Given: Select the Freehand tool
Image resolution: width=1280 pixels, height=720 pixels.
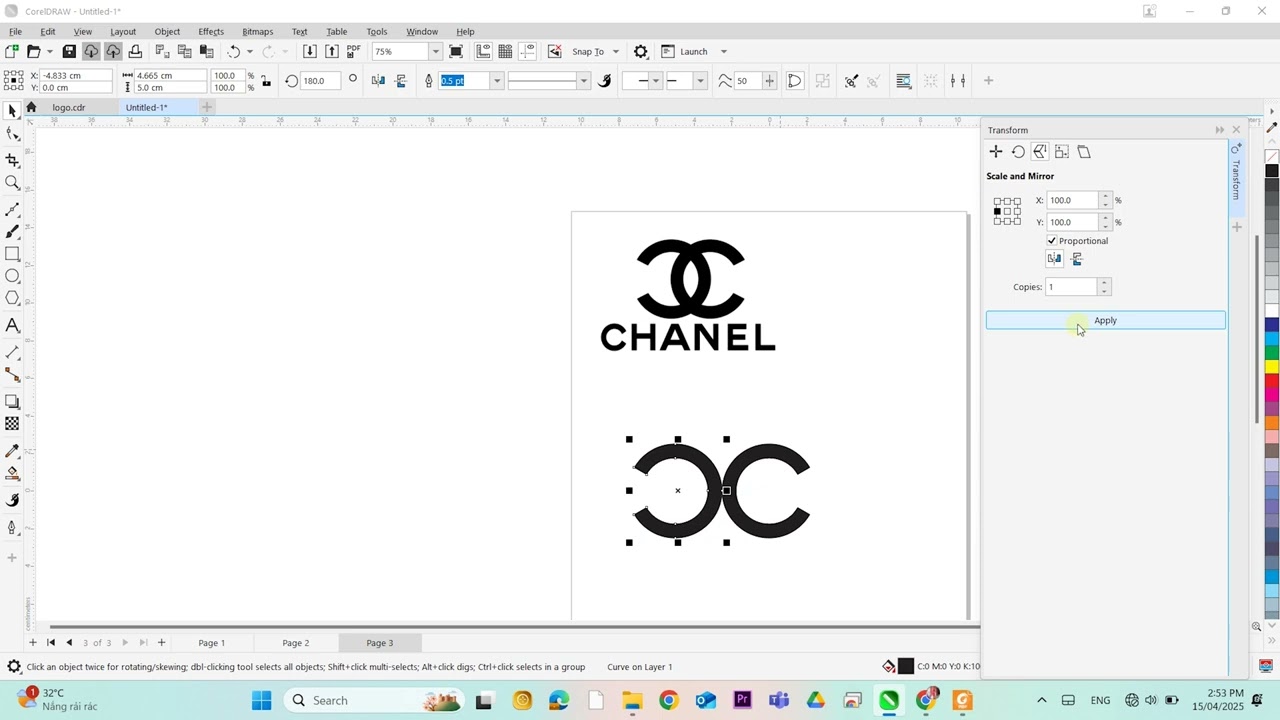Looking at the screenshot, I should (x=12, y=210).
